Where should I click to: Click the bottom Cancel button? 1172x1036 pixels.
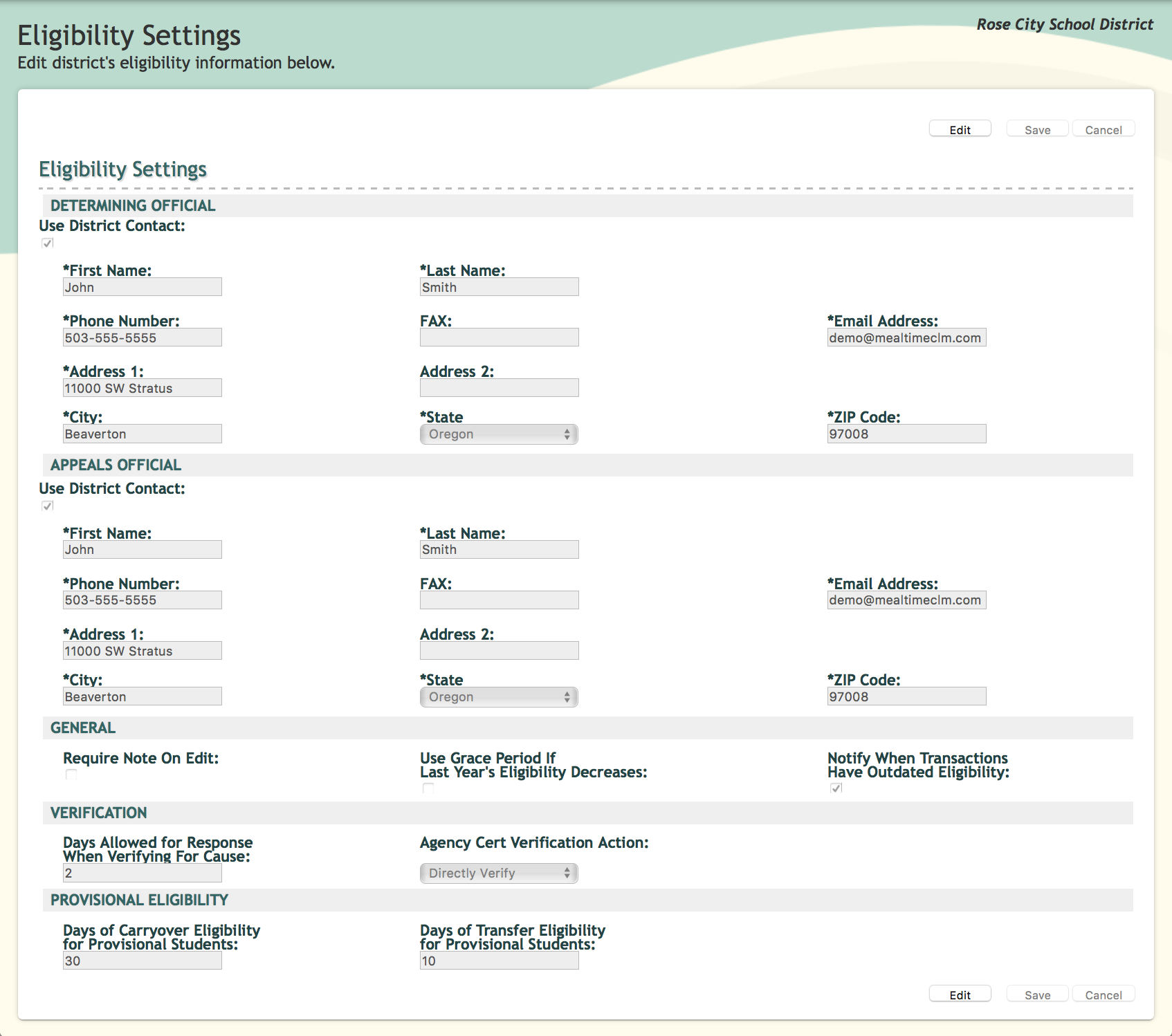pyautogui.click(x=1104, y=995)
